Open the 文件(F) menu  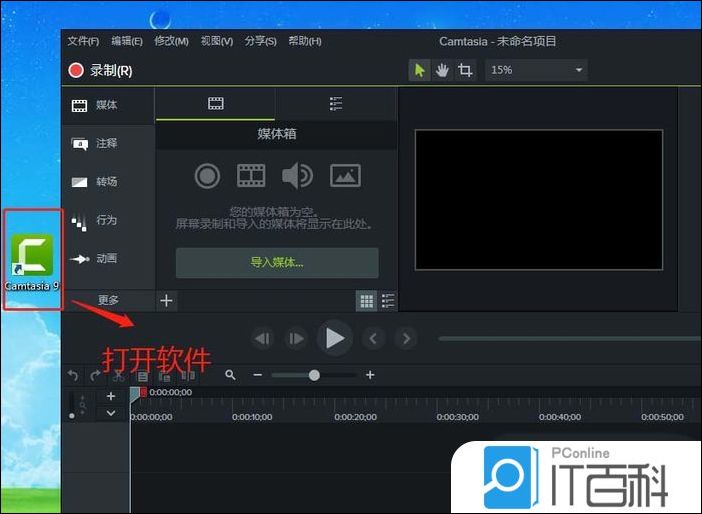point(83,41)
